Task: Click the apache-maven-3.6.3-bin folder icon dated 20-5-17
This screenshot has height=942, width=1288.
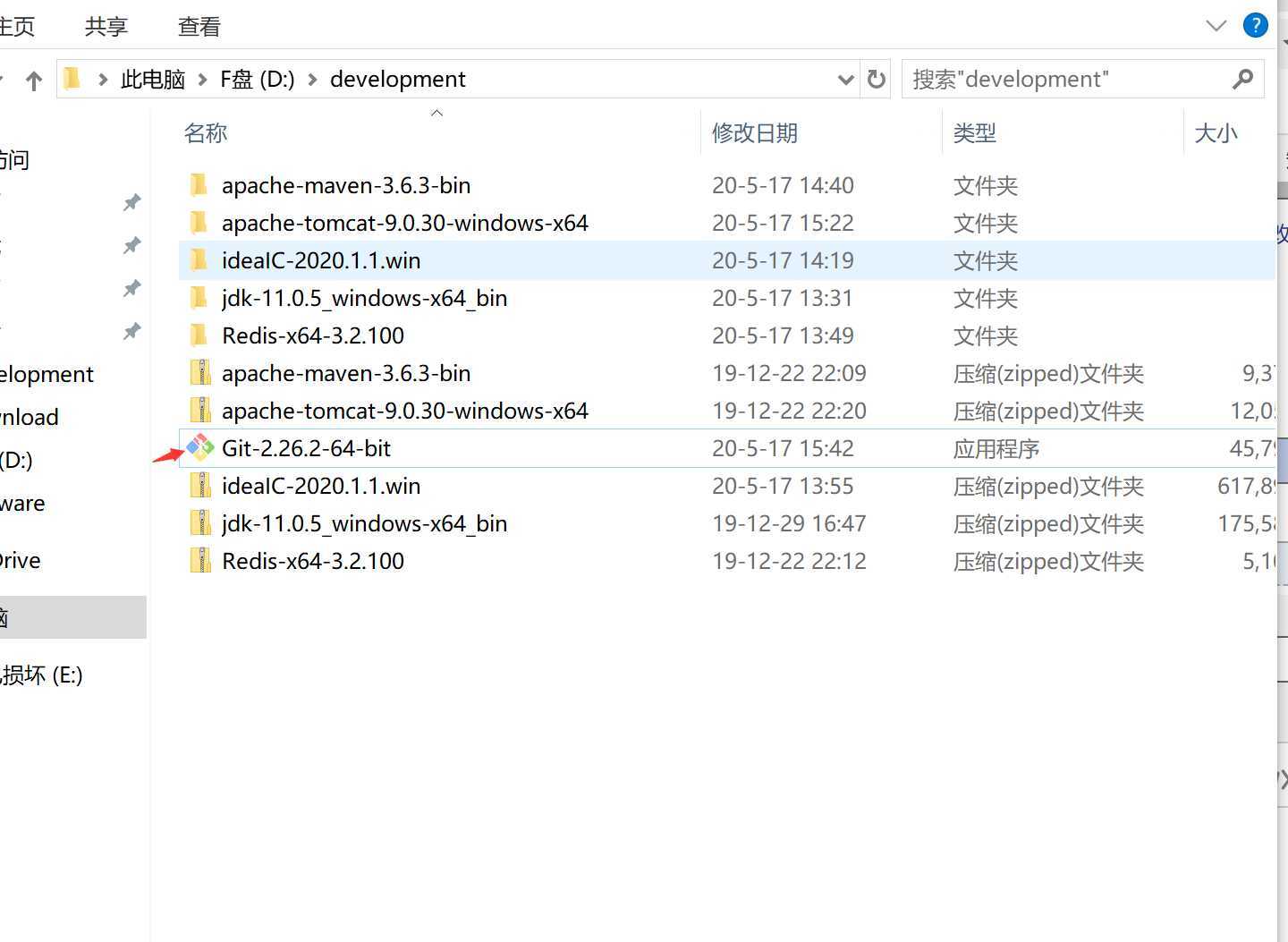Action: 199,185
